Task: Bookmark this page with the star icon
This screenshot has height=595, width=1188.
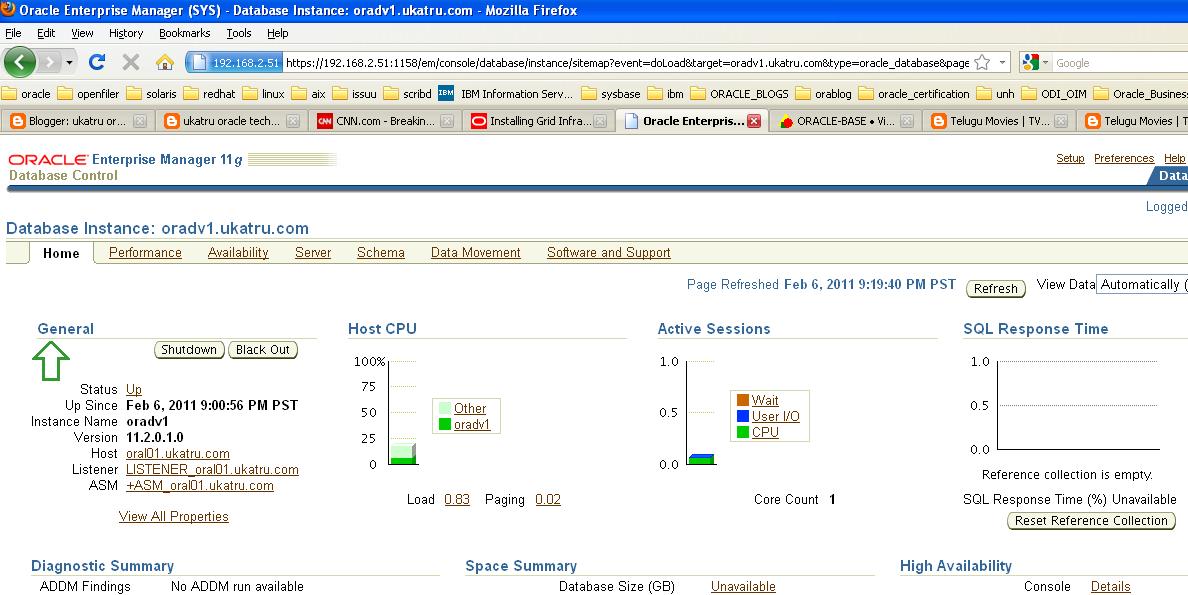Action: click(982, 63)
